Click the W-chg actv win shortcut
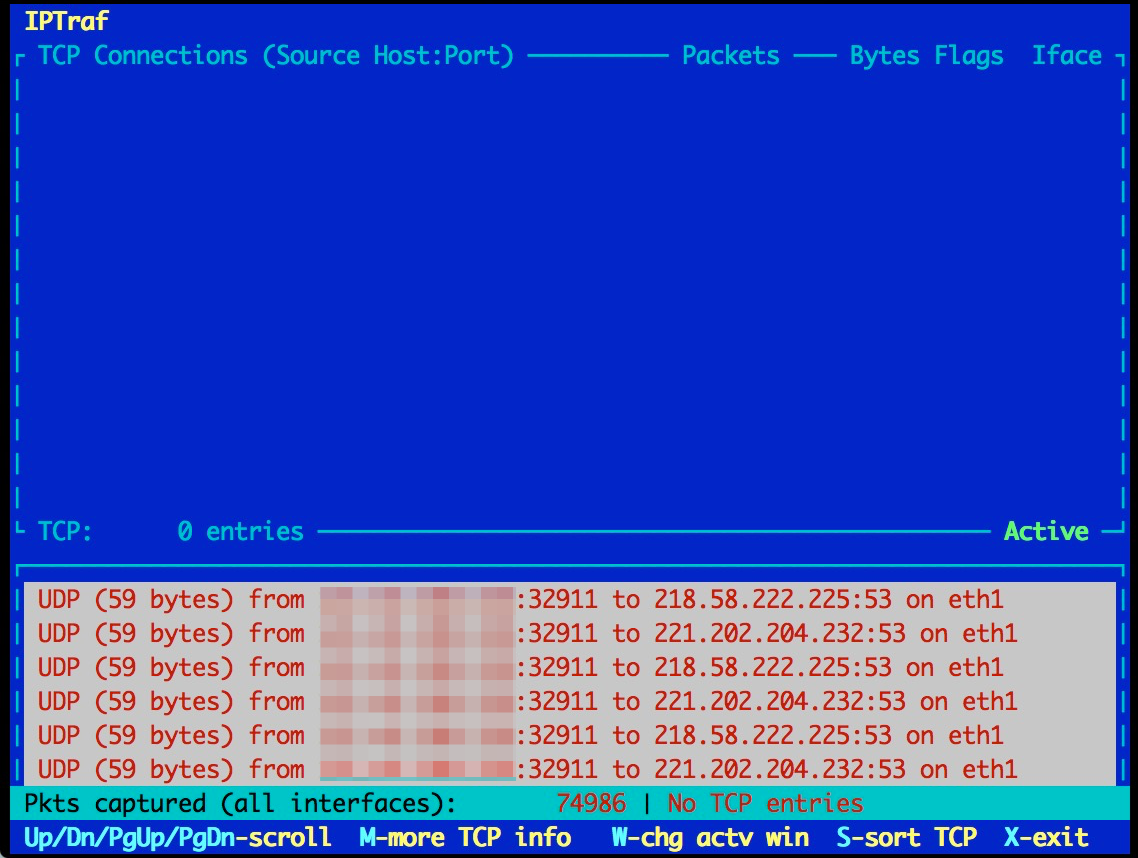This screenshot has height=858, width=1138. 710,838
